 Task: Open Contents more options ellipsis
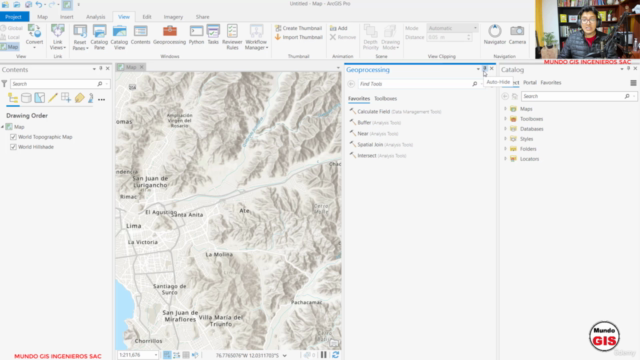[x=101, y=99]
